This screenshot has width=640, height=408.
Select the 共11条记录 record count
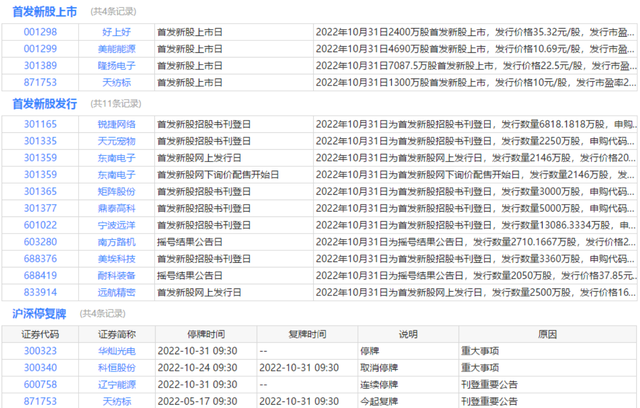[x=116, y=104]
